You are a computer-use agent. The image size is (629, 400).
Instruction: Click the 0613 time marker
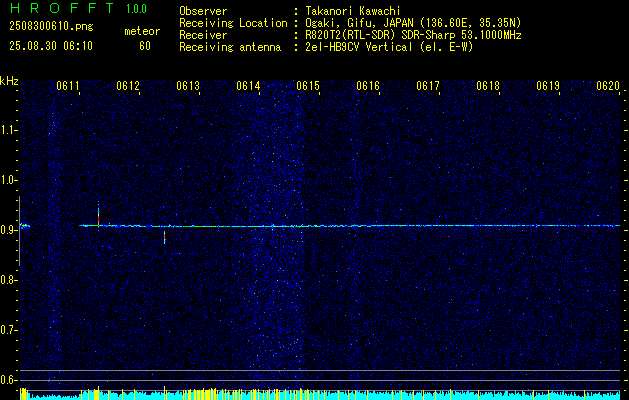pos(188,86)
